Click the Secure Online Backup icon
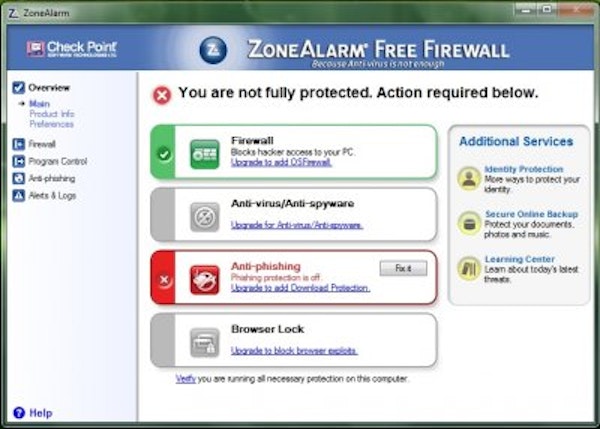The width and height of the screenshot is (600, 429). (468, 223)
